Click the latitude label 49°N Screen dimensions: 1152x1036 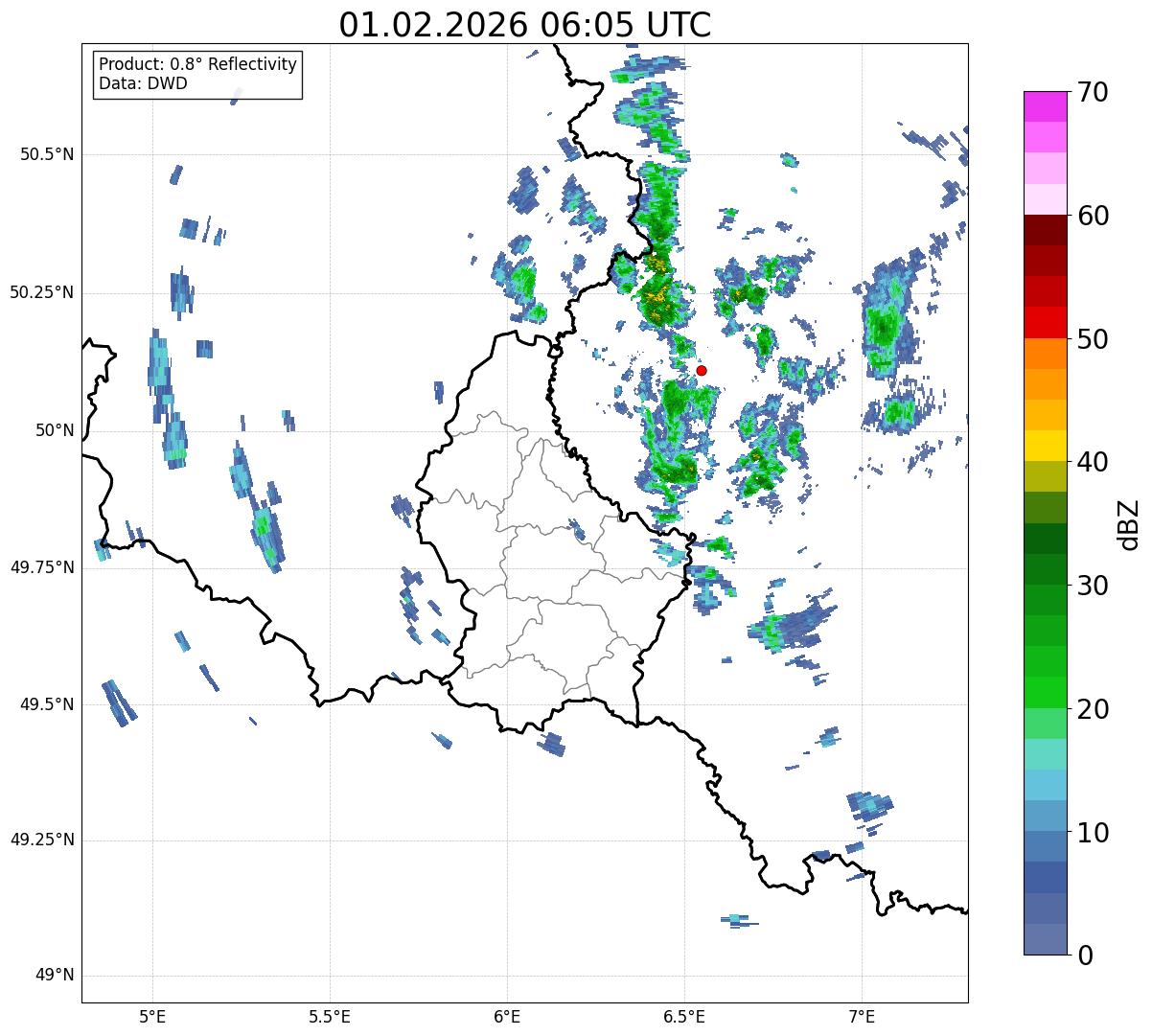[55, 976]
